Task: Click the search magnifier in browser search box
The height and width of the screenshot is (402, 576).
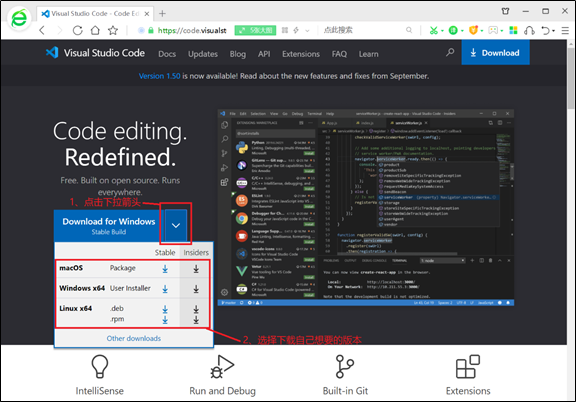Action: [409, 30]
